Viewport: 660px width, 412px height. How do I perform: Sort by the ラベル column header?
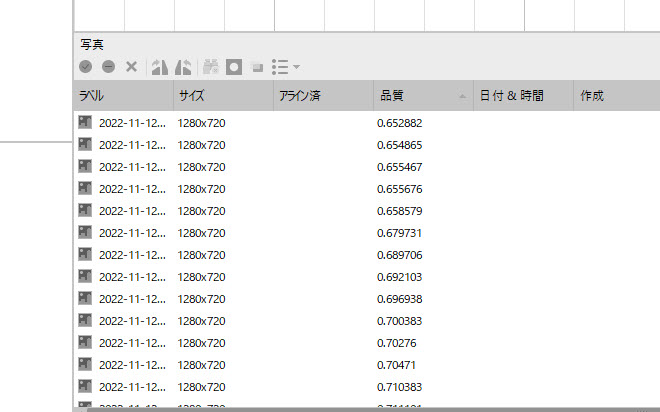[x=123, y=96]
